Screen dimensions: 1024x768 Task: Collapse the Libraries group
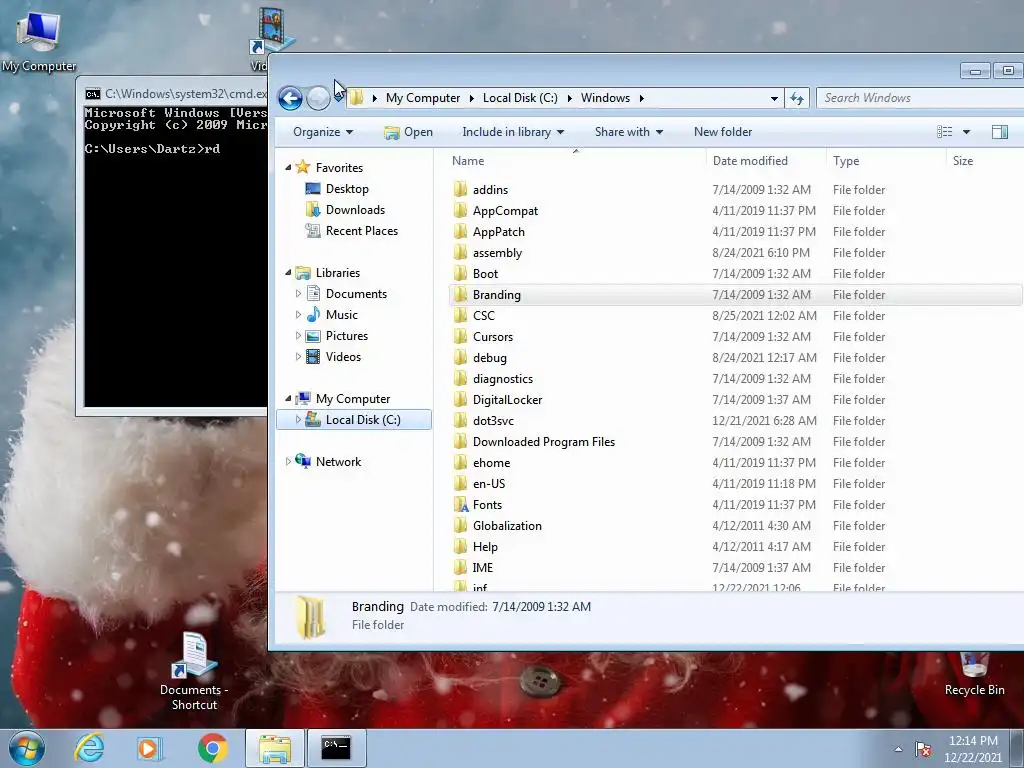[288, 273]
